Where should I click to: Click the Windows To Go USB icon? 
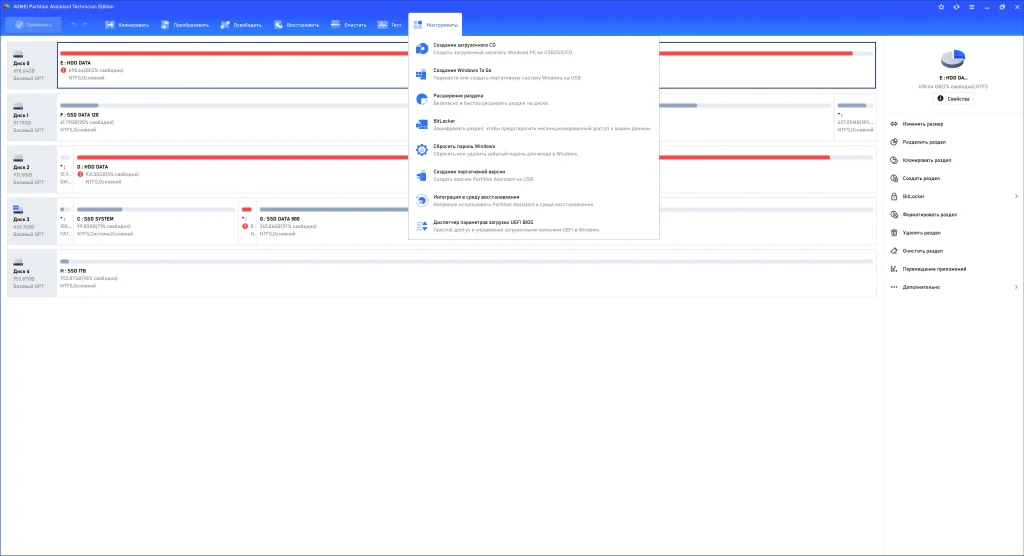coord(422,74)
